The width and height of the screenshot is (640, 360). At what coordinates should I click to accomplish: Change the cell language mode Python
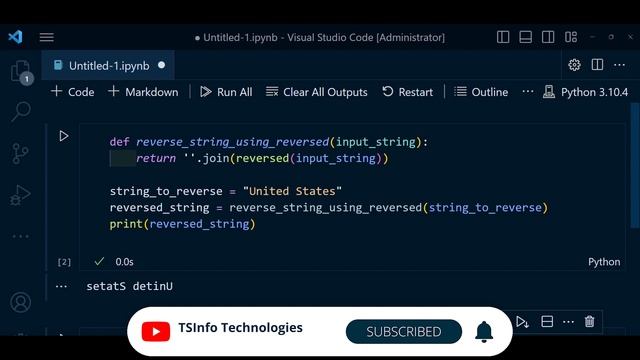tap(604, 262)
